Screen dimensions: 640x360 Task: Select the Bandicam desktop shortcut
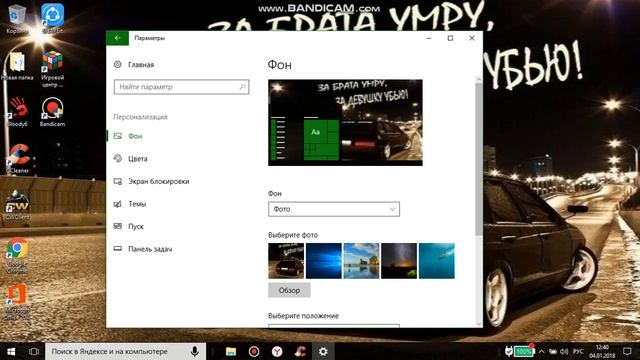point(52,112)
